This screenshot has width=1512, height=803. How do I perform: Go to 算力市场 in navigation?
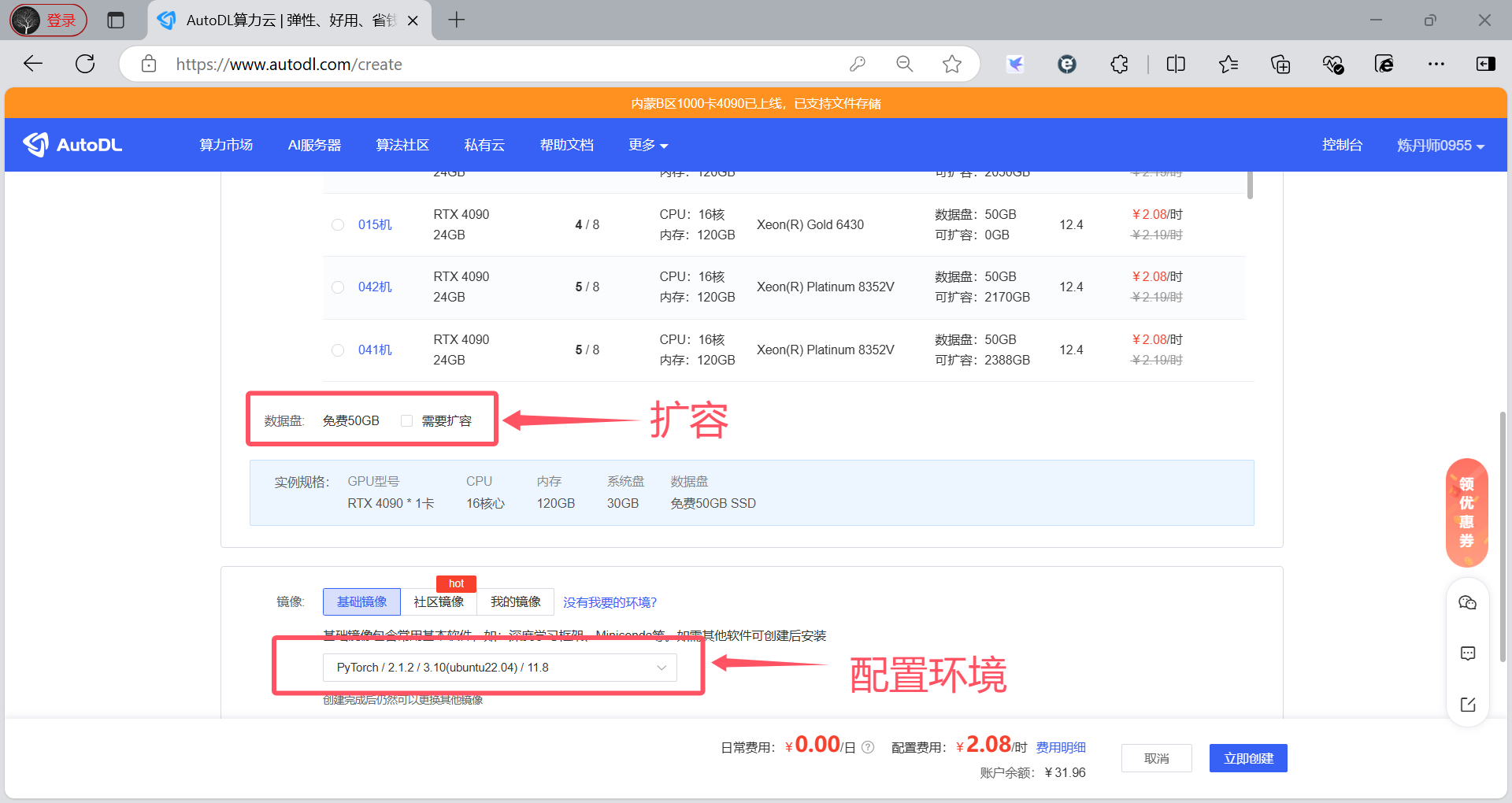point(226,145)
